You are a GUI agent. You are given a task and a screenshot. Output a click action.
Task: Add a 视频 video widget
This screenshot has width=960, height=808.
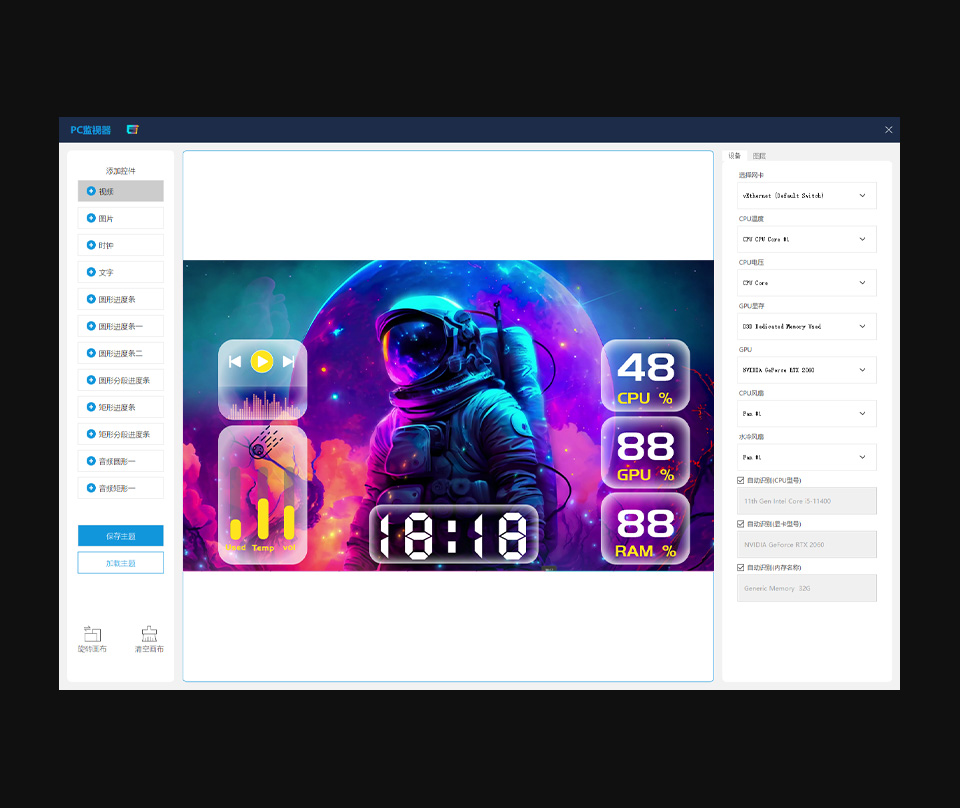pyautogui.click(x=121, y=191)
